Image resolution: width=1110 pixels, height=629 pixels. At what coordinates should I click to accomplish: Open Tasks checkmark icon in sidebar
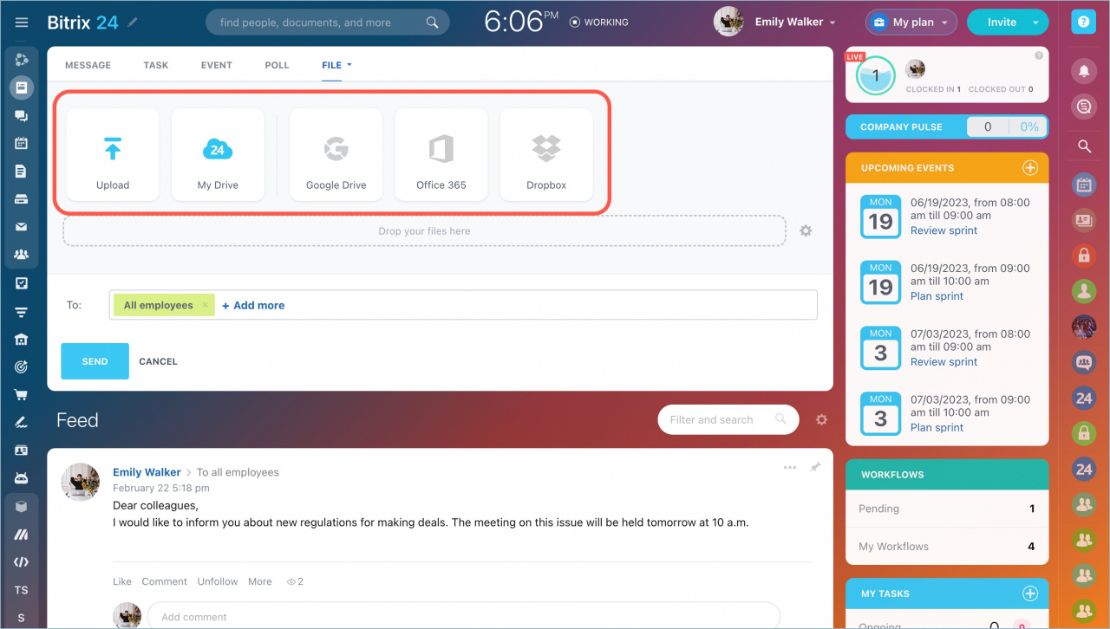21,283
